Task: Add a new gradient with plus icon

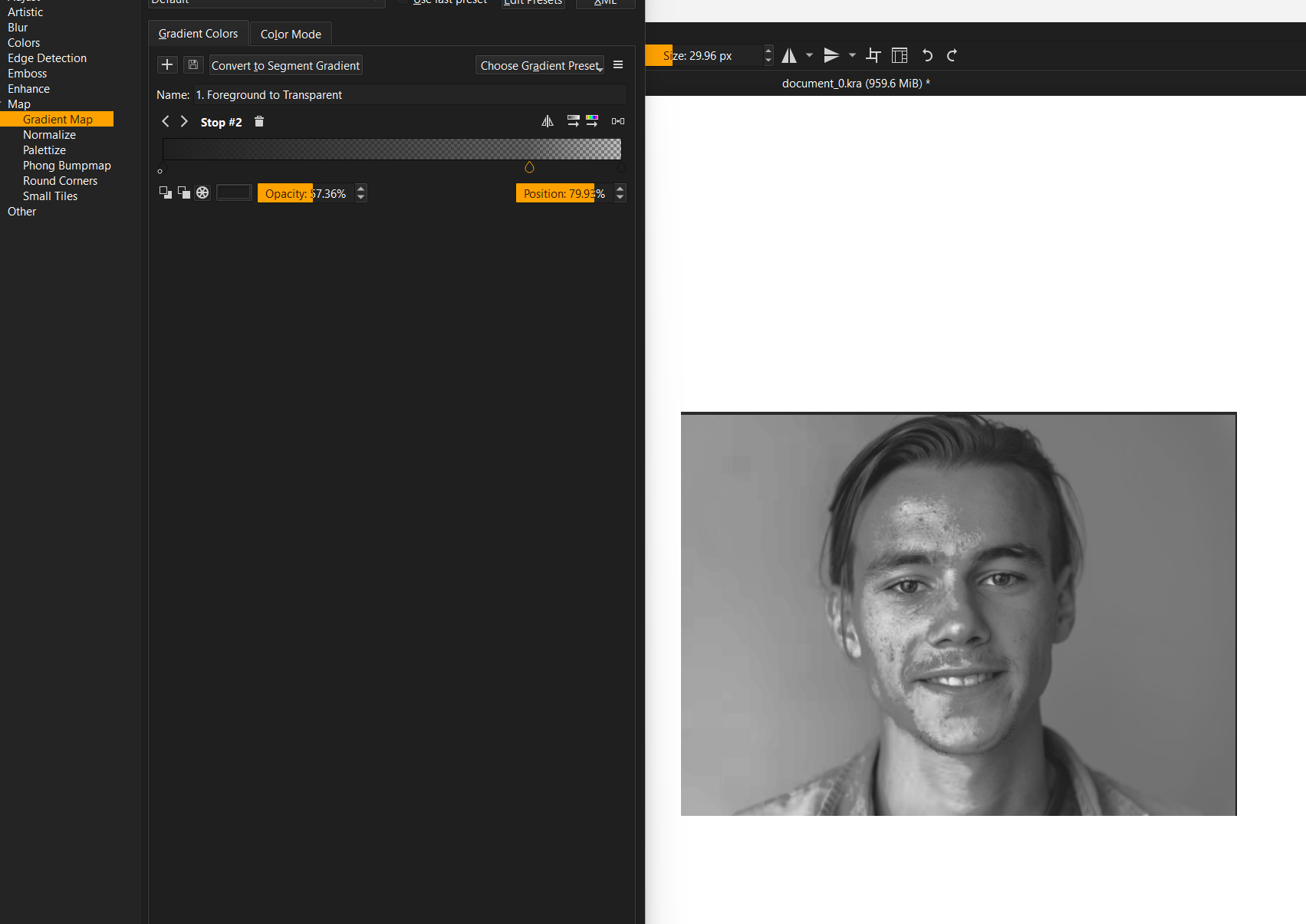Action: coord(167,65)
